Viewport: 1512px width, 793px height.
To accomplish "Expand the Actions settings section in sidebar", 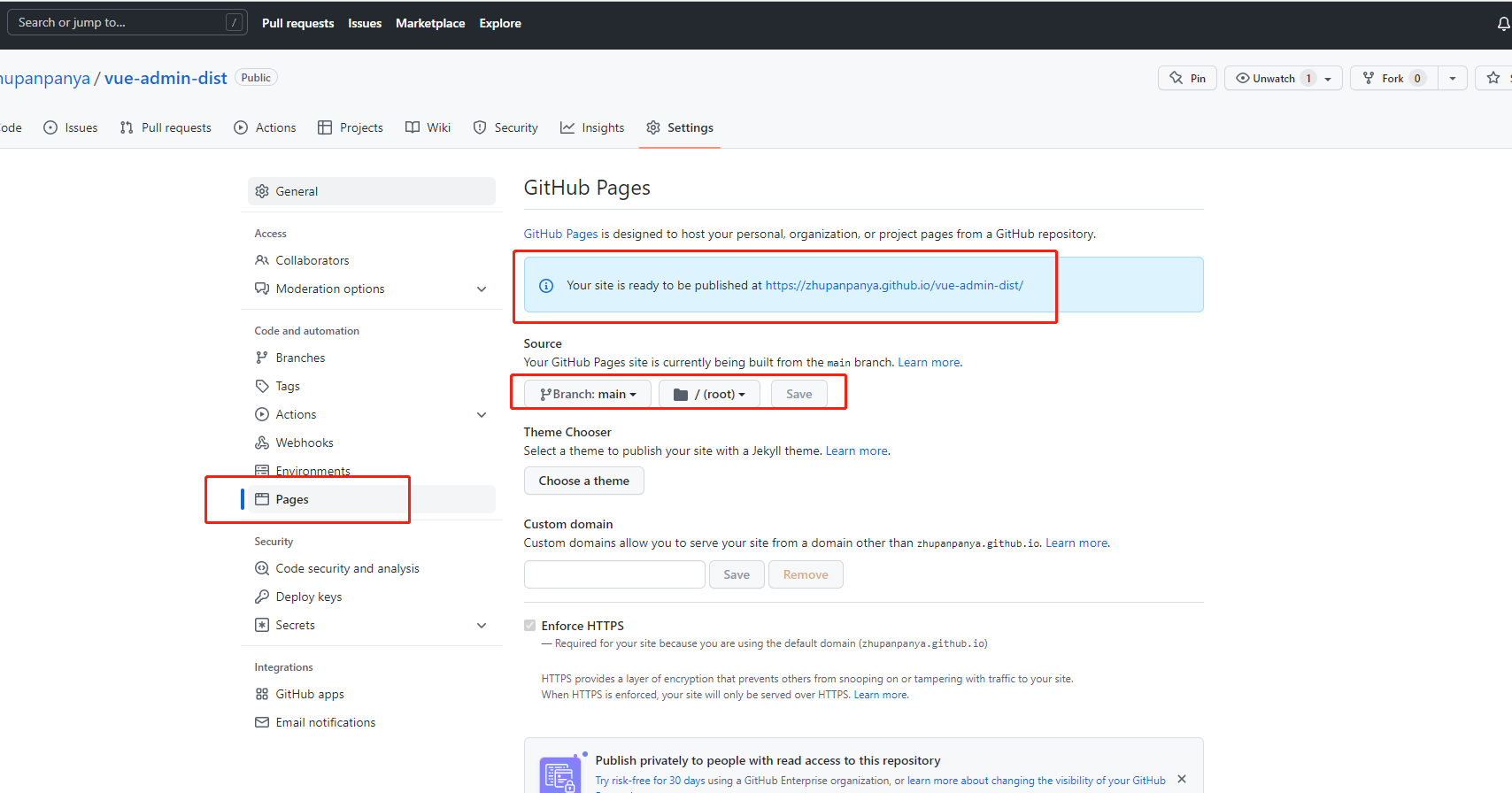I will click(x=482, y=415).
